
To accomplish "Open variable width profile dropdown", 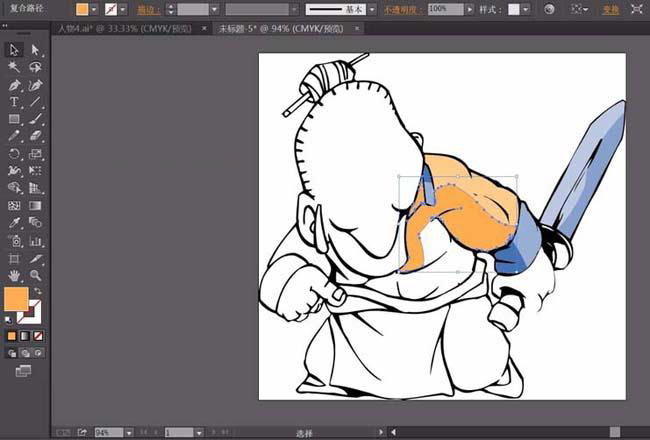I will coord(294,9).
